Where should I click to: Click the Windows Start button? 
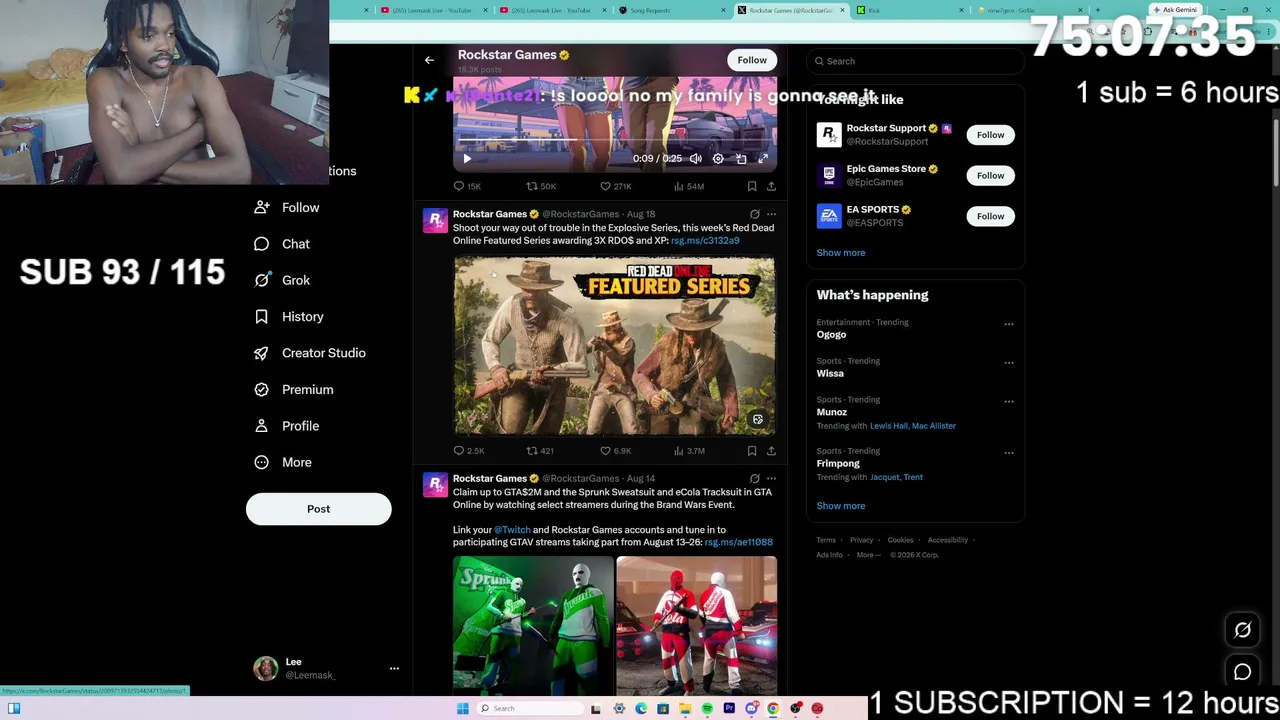[462, 709]
